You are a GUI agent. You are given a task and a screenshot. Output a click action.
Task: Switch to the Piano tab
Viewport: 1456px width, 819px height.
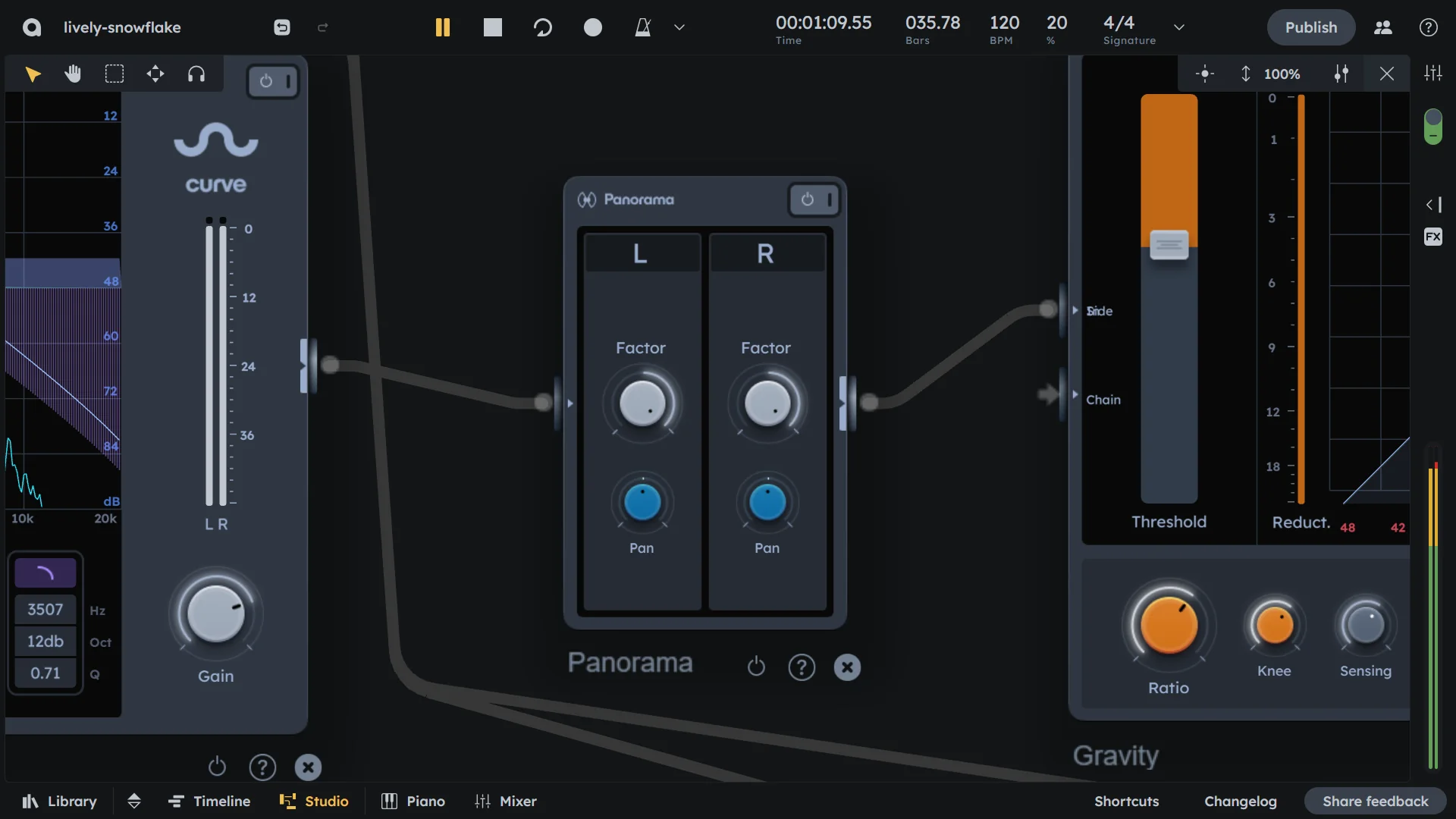tap(413, 801)
